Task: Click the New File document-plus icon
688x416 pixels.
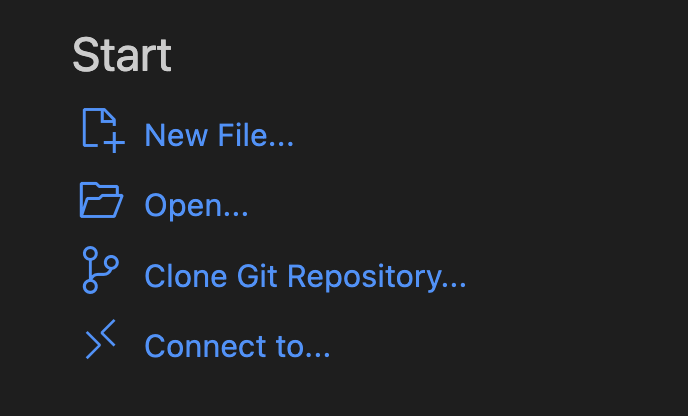Action: tap(104, 130)
